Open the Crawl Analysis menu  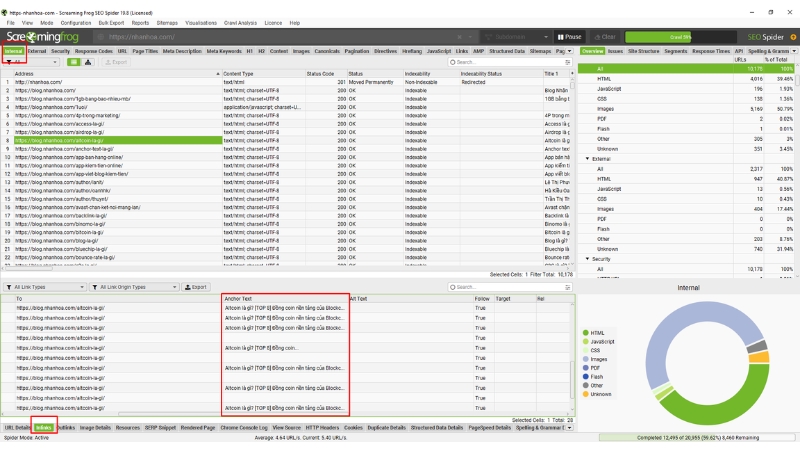[240, 23]
